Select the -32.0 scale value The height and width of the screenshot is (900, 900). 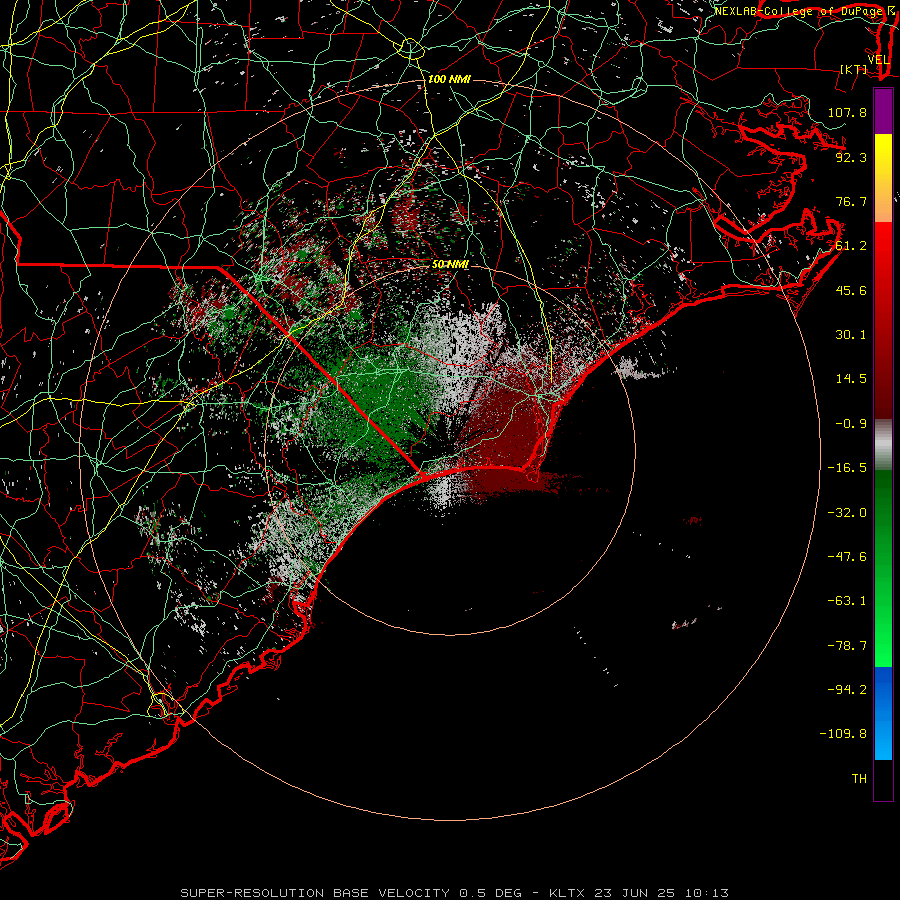click(x=847, y=513)
